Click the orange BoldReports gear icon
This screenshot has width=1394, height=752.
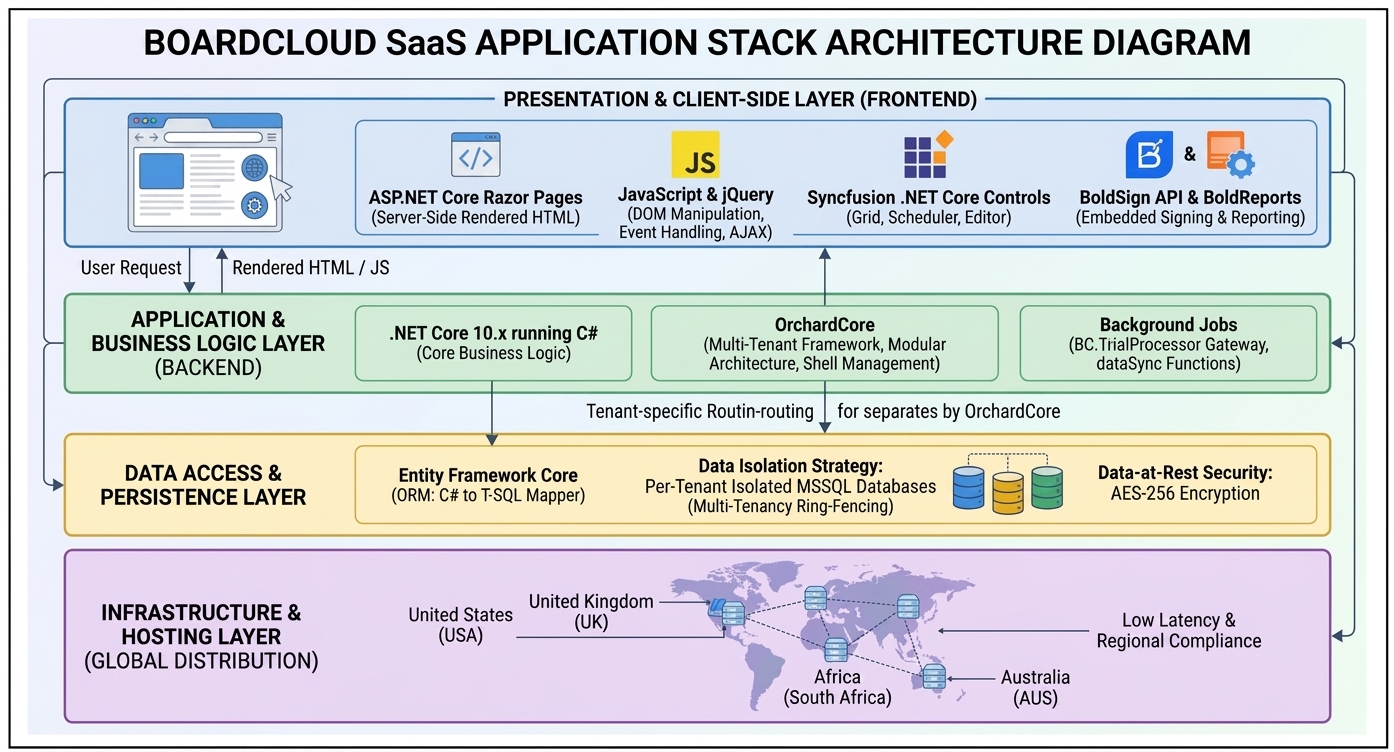tap(1230, 154)
